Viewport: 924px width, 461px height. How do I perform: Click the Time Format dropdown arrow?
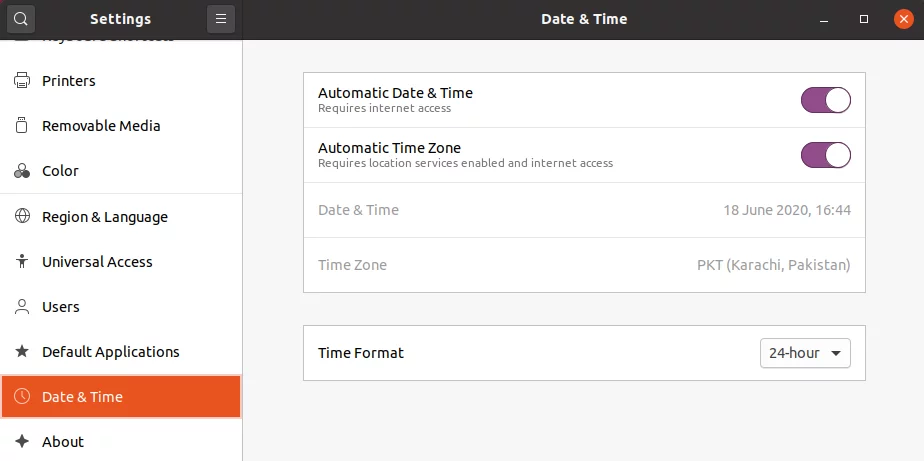[x=836, y=353]
